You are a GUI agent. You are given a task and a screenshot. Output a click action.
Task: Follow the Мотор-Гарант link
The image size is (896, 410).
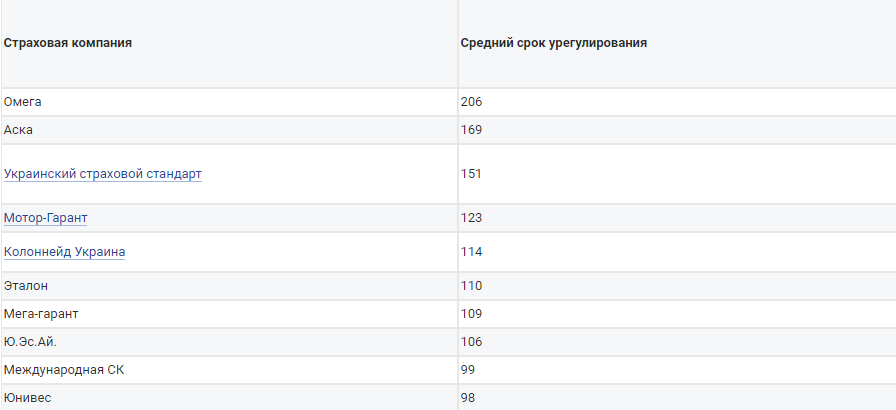click(x=53, y=218)
